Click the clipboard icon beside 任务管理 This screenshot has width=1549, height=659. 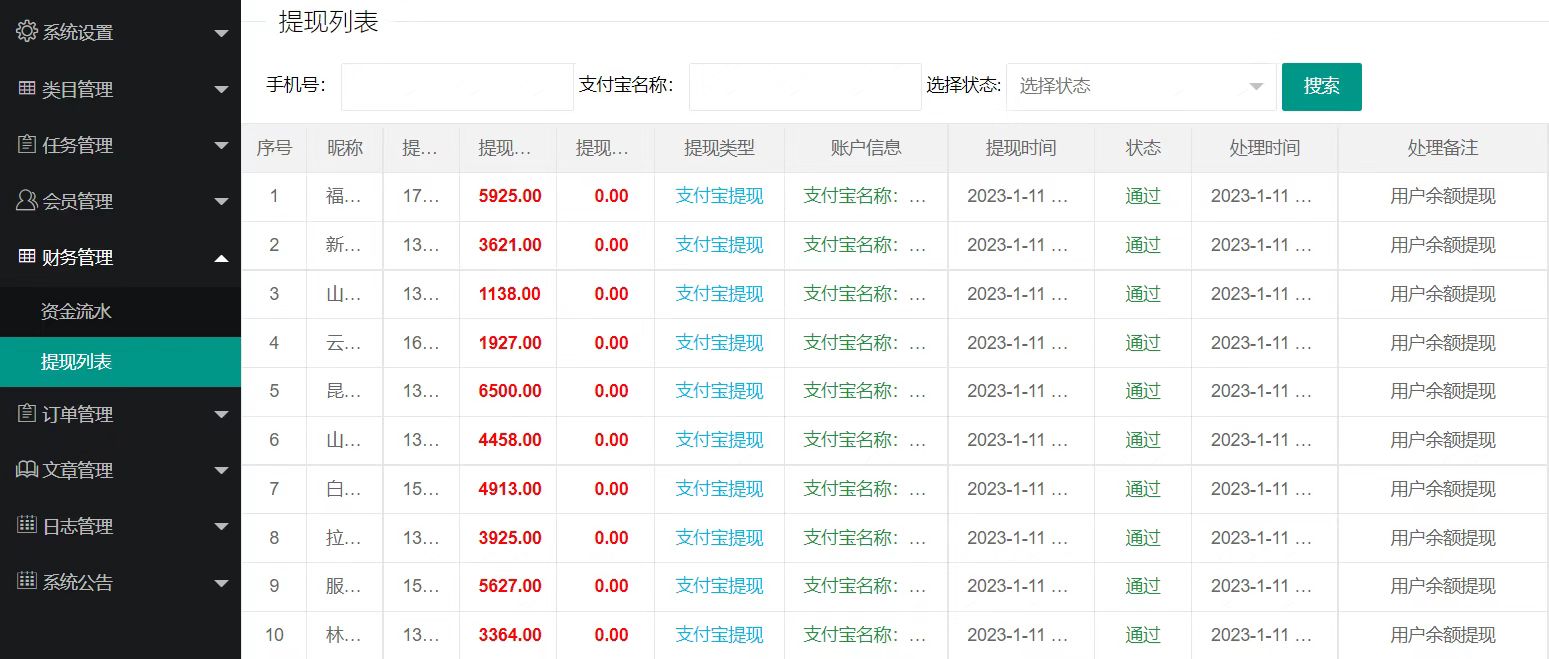coord(27,145)
